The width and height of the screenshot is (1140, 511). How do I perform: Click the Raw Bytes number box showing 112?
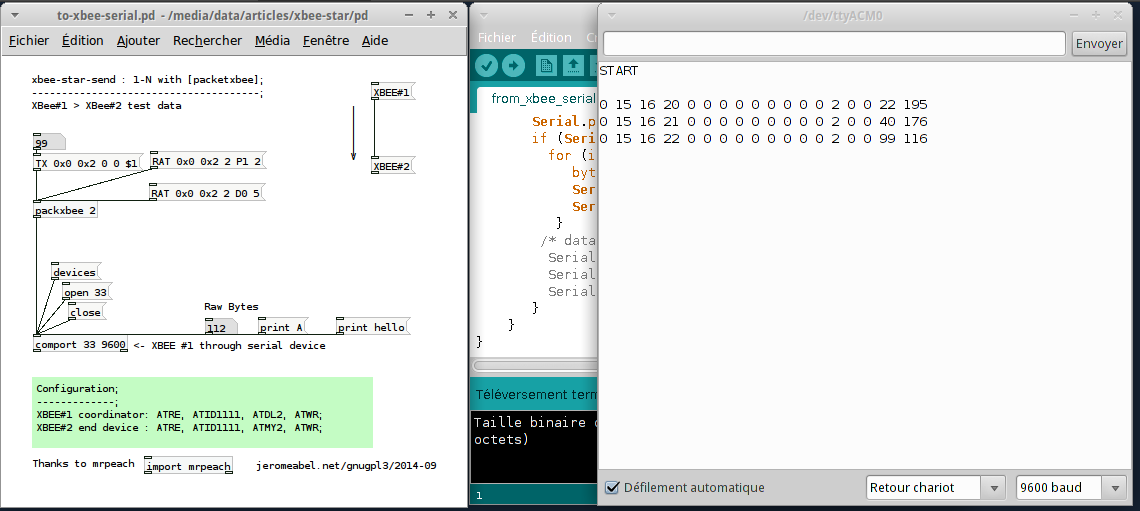point(220,327)
